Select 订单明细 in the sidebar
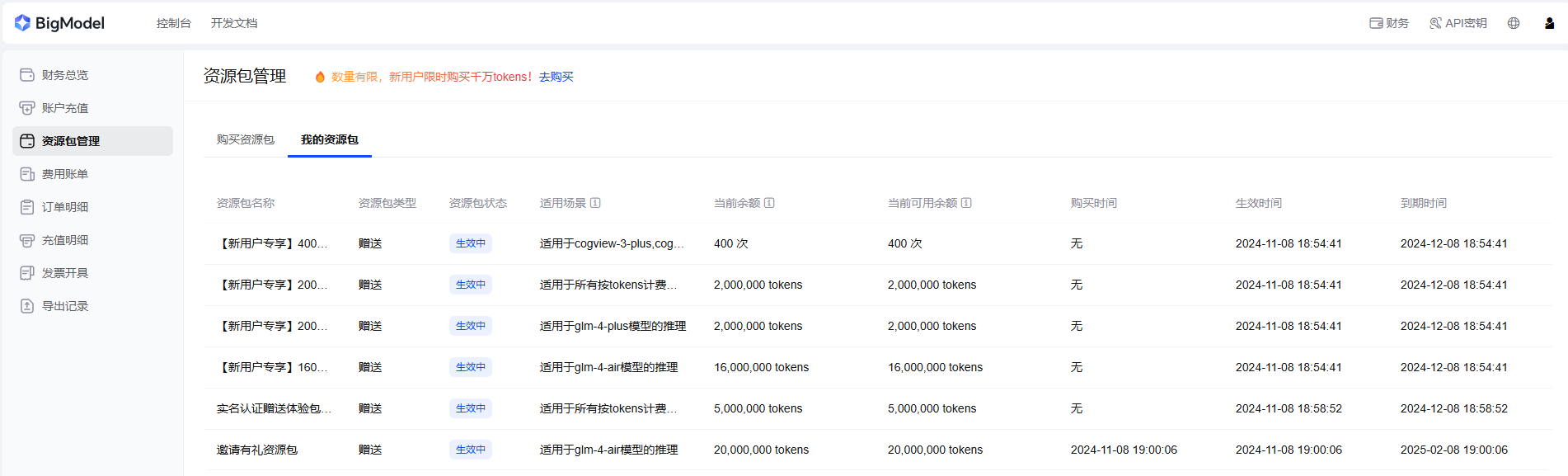This screenshot has width=1568, height=476. click(65, 207)
